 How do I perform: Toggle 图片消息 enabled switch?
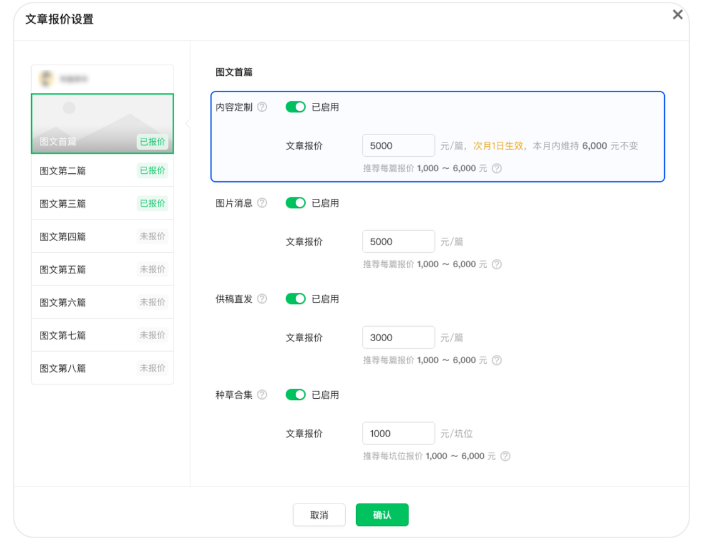click(296, 203)
